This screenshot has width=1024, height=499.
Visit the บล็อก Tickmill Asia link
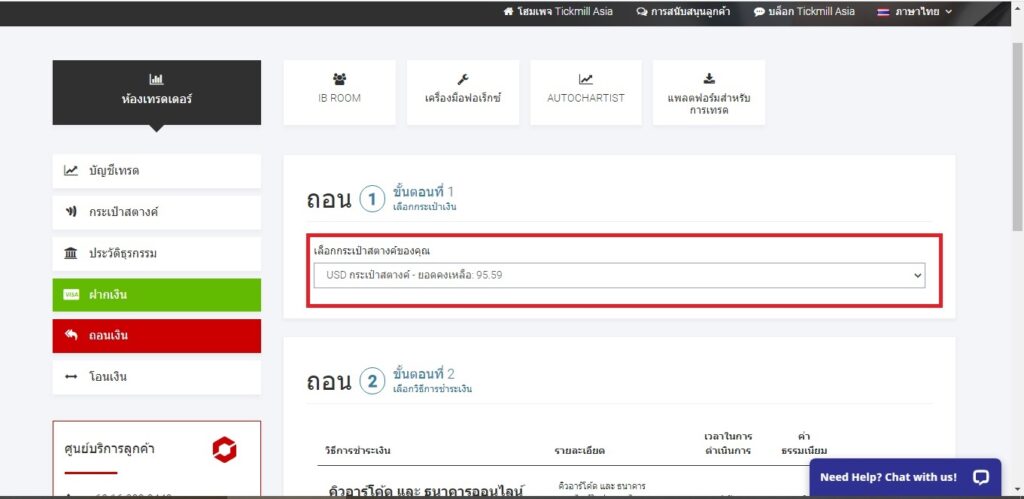pyautogui.click(x=804, y=12)
